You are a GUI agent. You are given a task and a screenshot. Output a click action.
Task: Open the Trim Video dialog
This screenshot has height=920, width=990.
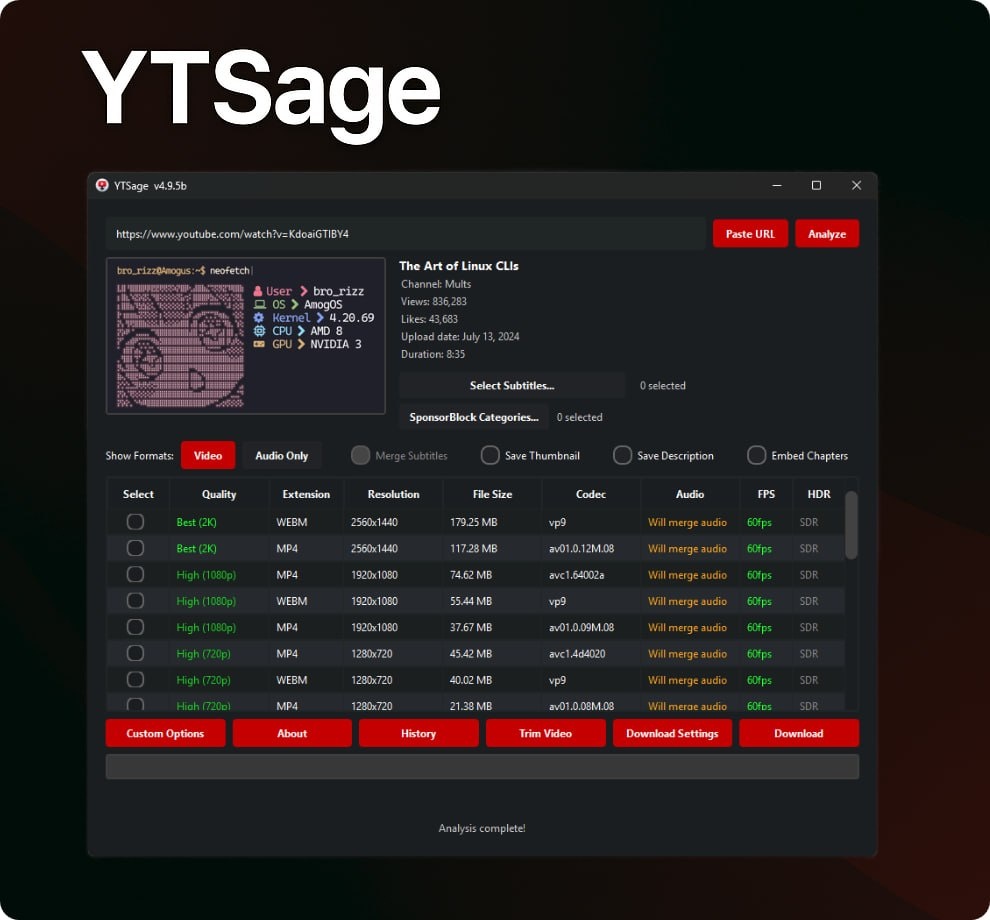click(546, 733)
